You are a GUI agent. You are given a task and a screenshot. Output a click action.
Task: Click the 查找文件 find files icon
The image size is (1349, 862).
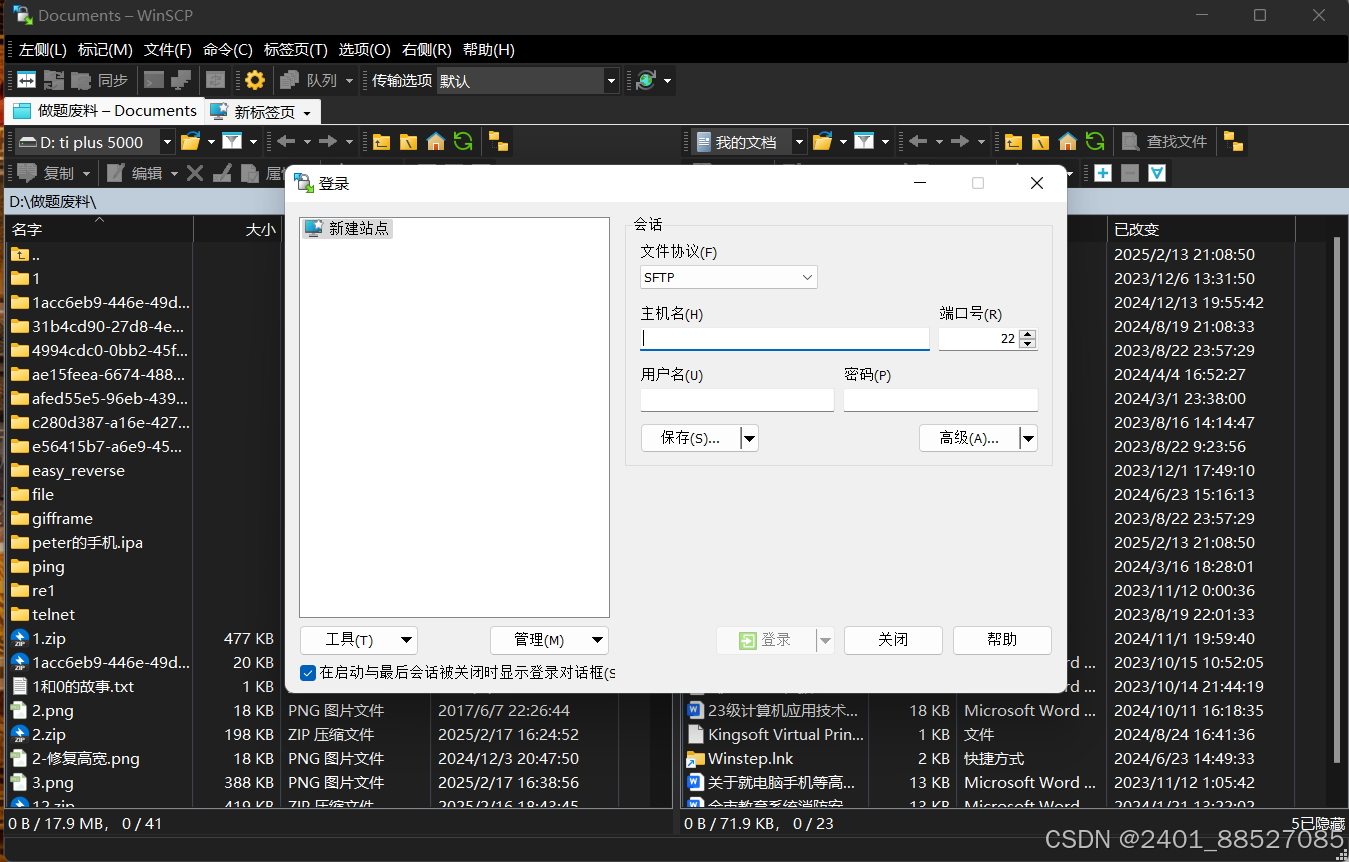click(x=1131, y=142)
